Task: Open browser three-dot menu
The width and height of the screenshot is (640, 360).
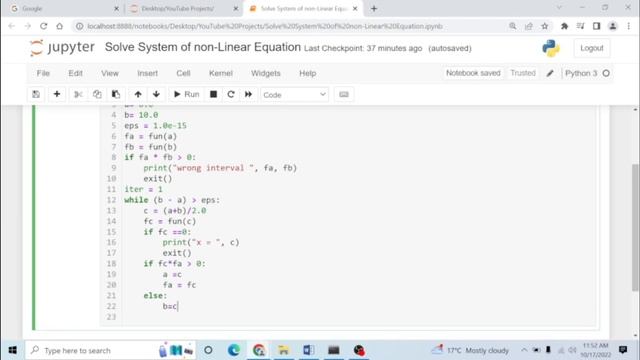Action: point(629,26)
